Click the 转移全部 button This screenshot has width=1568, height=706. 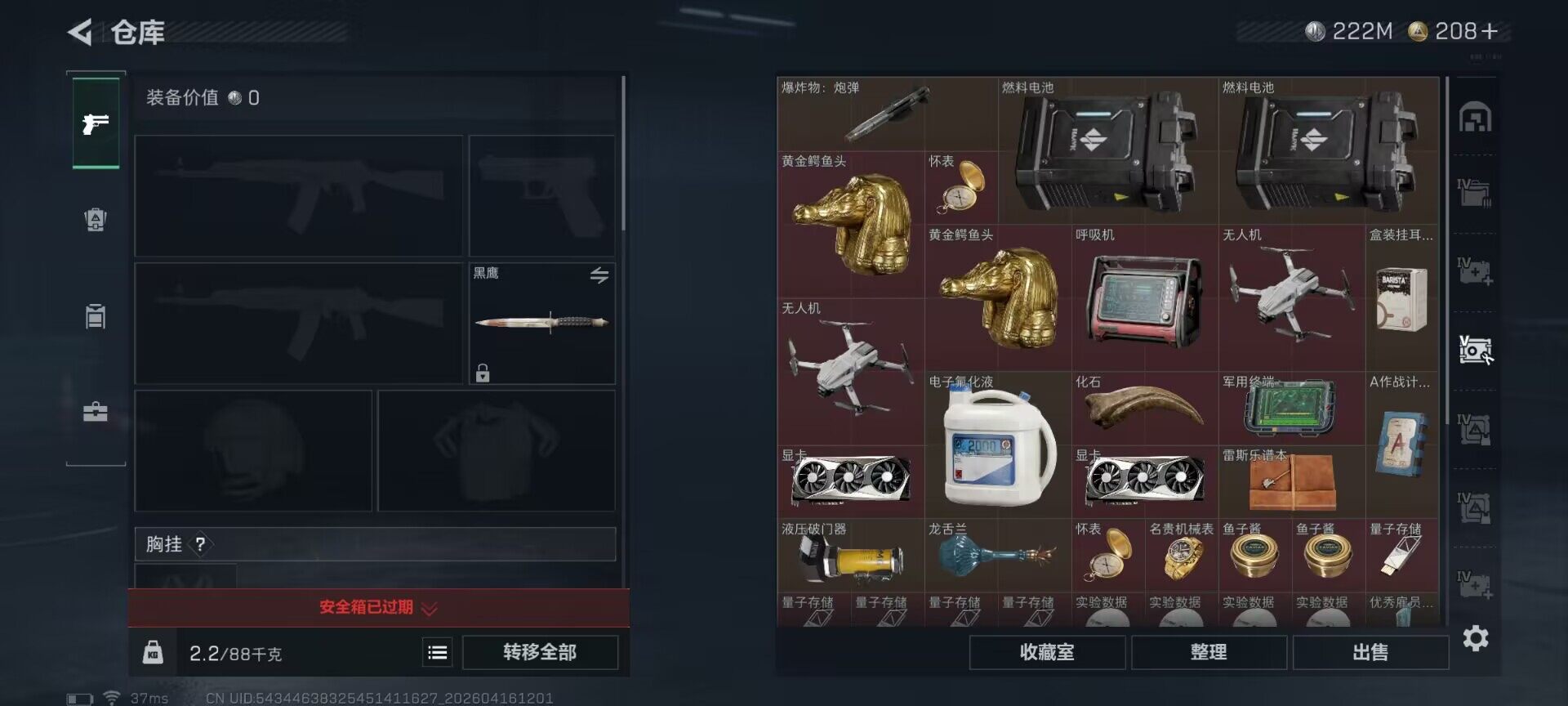(540, 652)
